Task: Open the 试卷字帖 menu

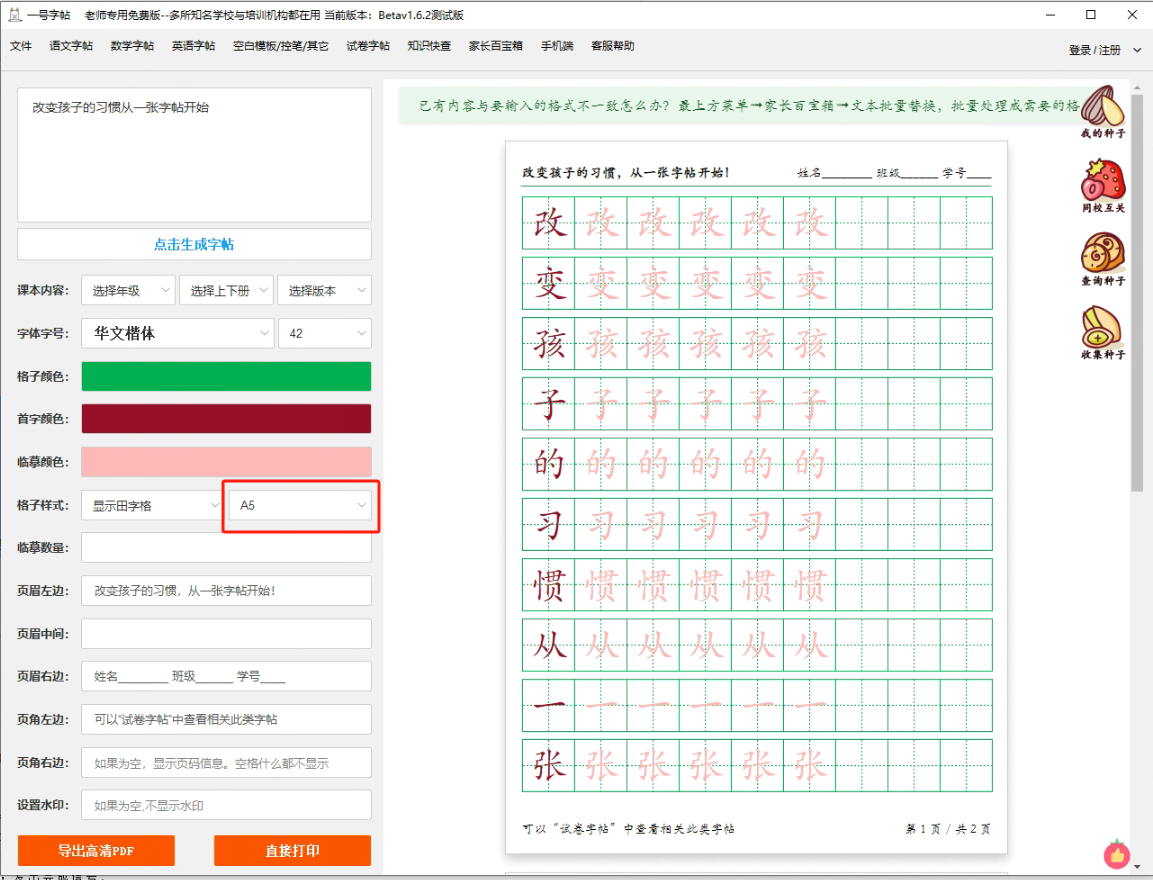Action: (x=368, y=46)
